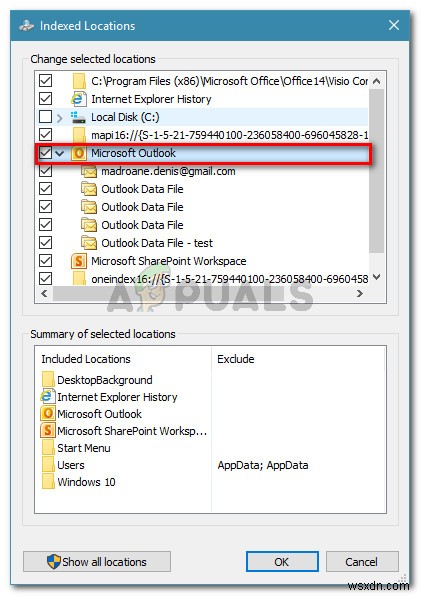
Task: Click the Microsoft Outlook icon in tree
Action: pyautogui.click(x=79, y=153)
